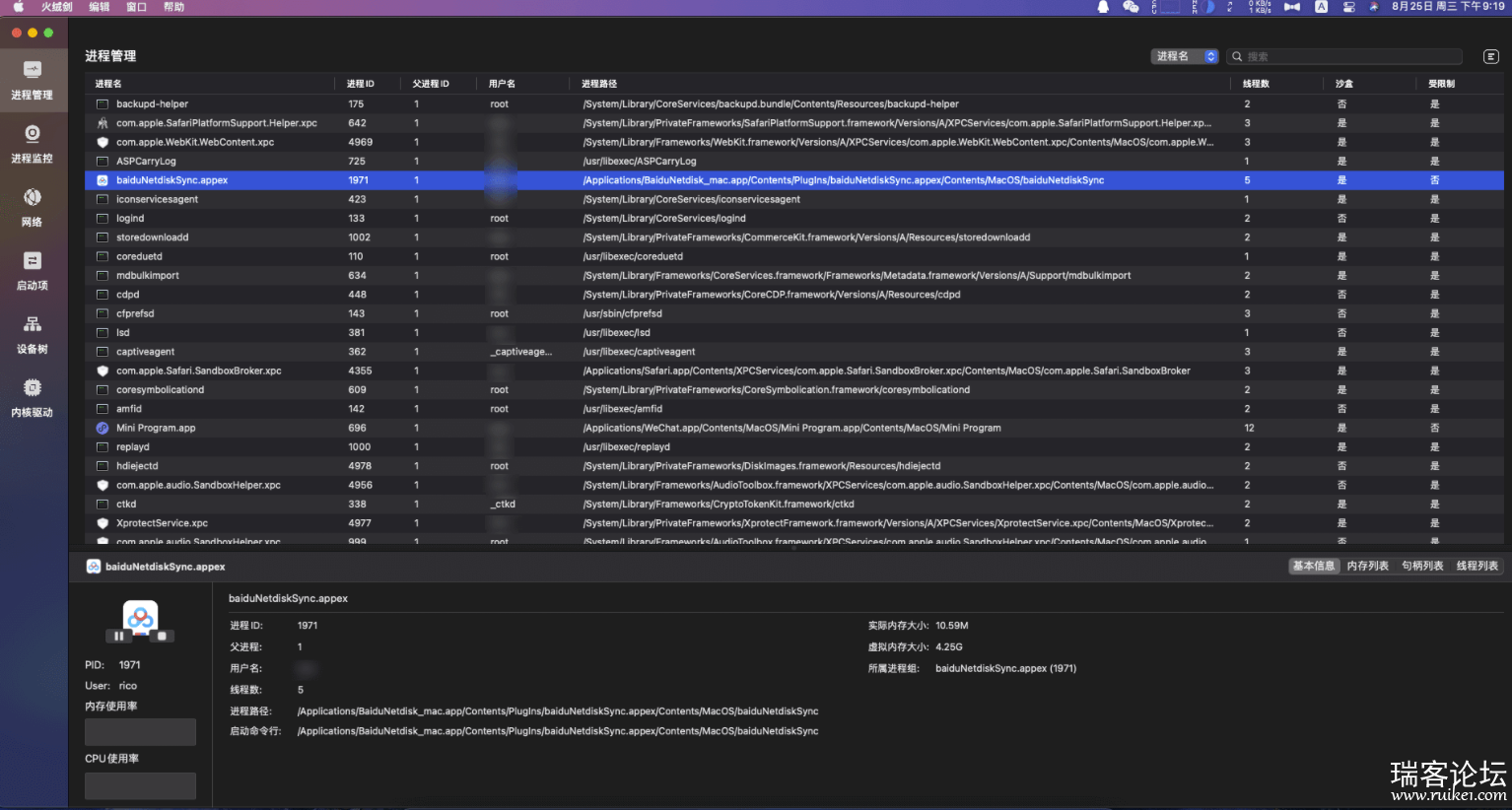The image size is (1512, 810).
Task: Stop the baiduNetdiskSync process
Action: click(162, 637)
